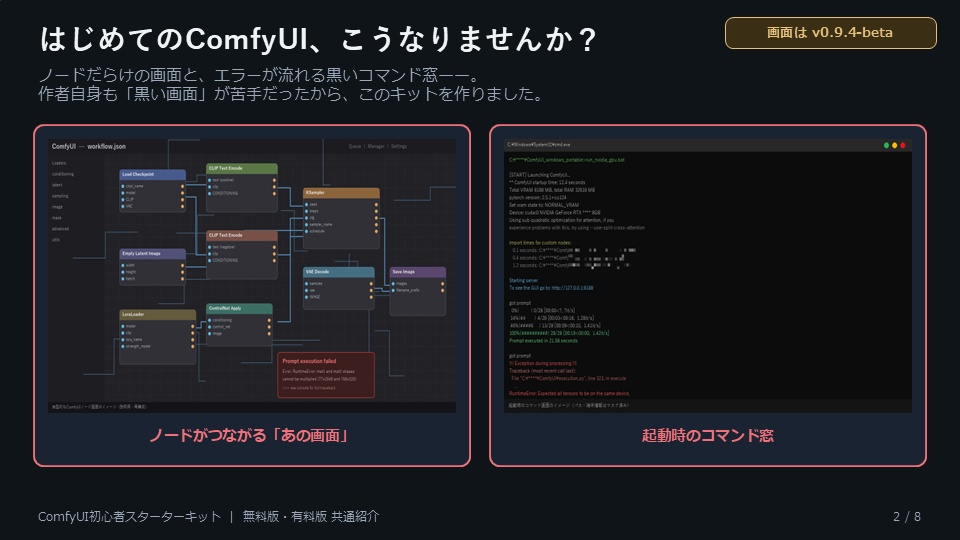Select the Load Checkpoint node header

[x=152, y=174]
